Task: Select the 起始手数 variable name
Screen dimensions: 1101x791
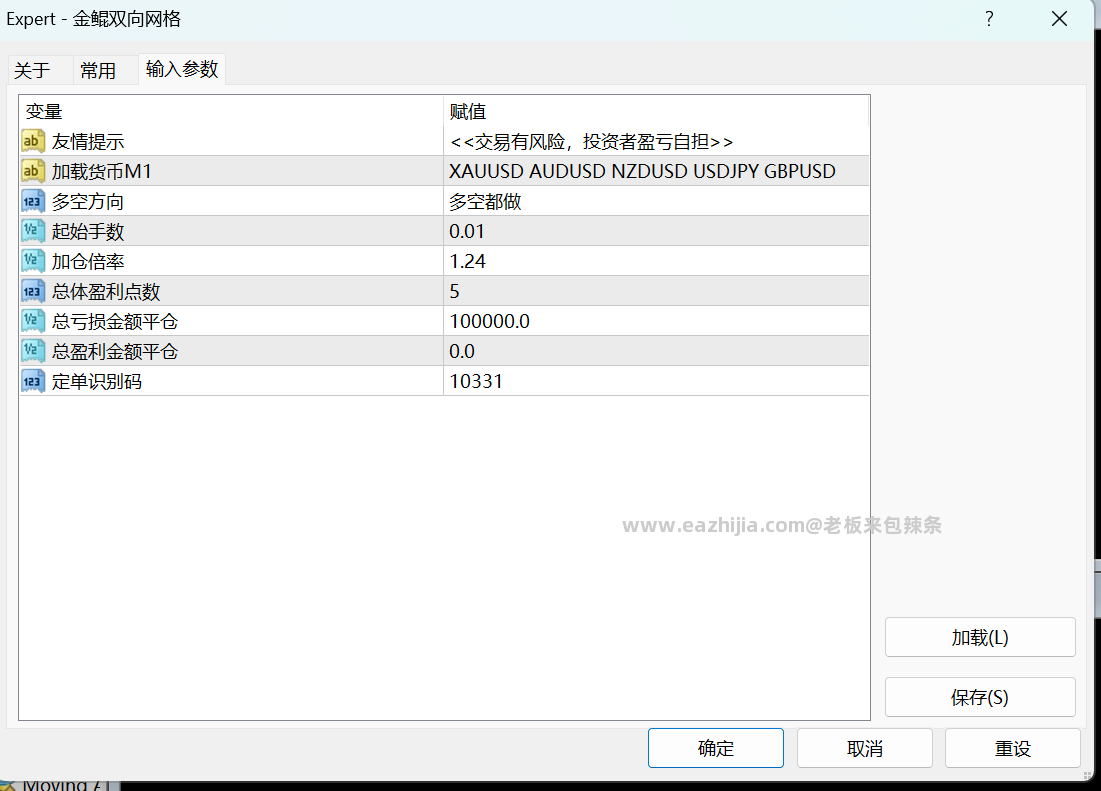Action: 88,232
